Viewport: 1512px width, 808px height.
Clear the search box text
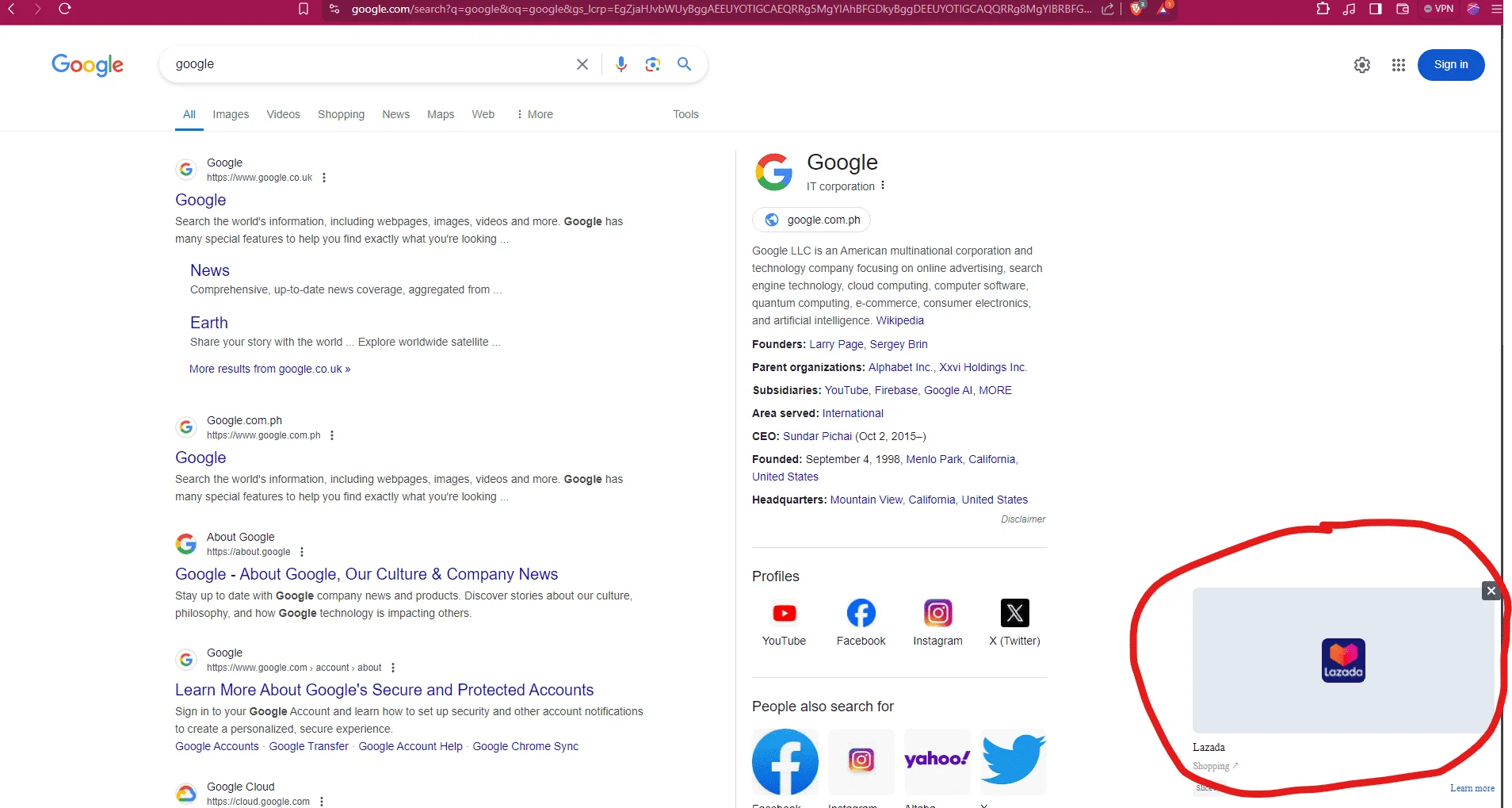coord(582,64)
